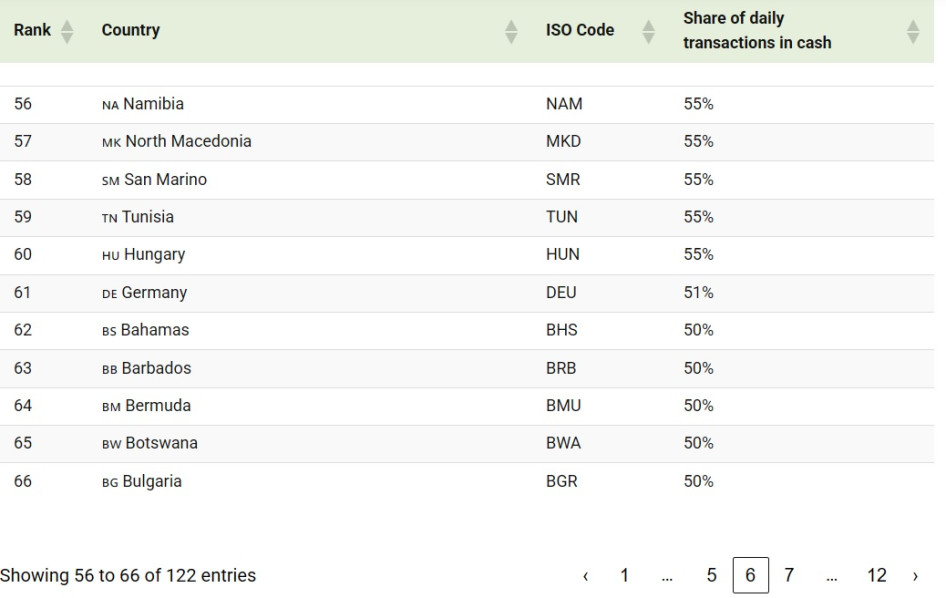
Task: Click the Country column header text
Action: (x=130, y=30)
